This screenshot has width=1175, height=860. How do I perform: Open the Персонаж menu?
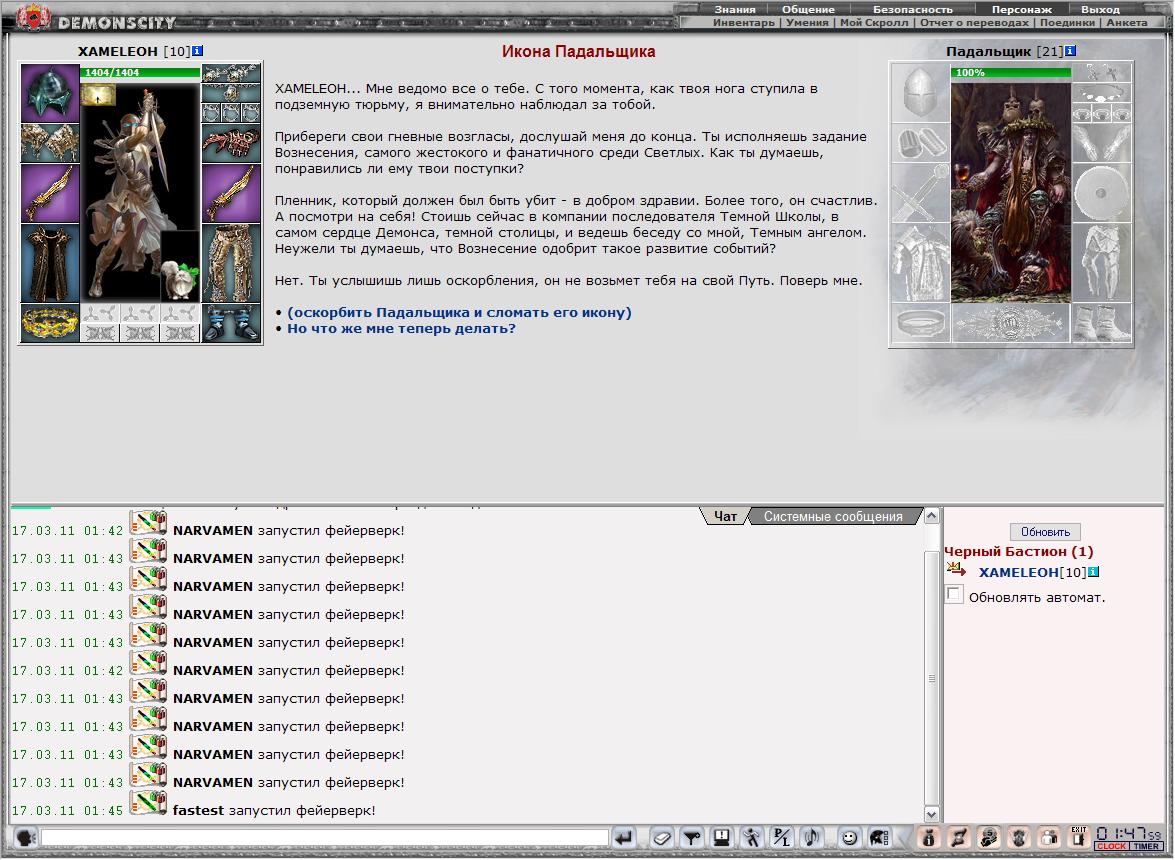(1021, 10)
